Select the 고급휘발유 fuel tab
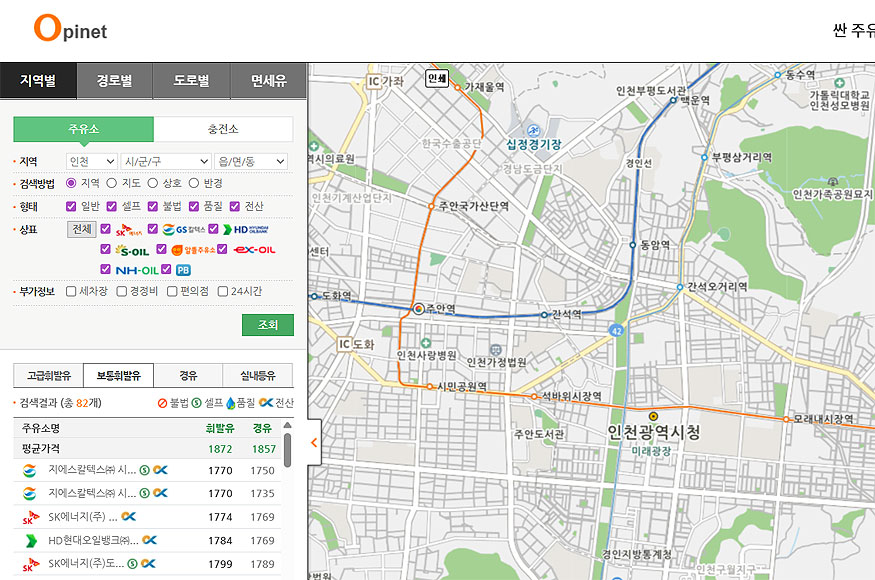Image resolution: width=875 pixels, height=580 pixels. 48,376
